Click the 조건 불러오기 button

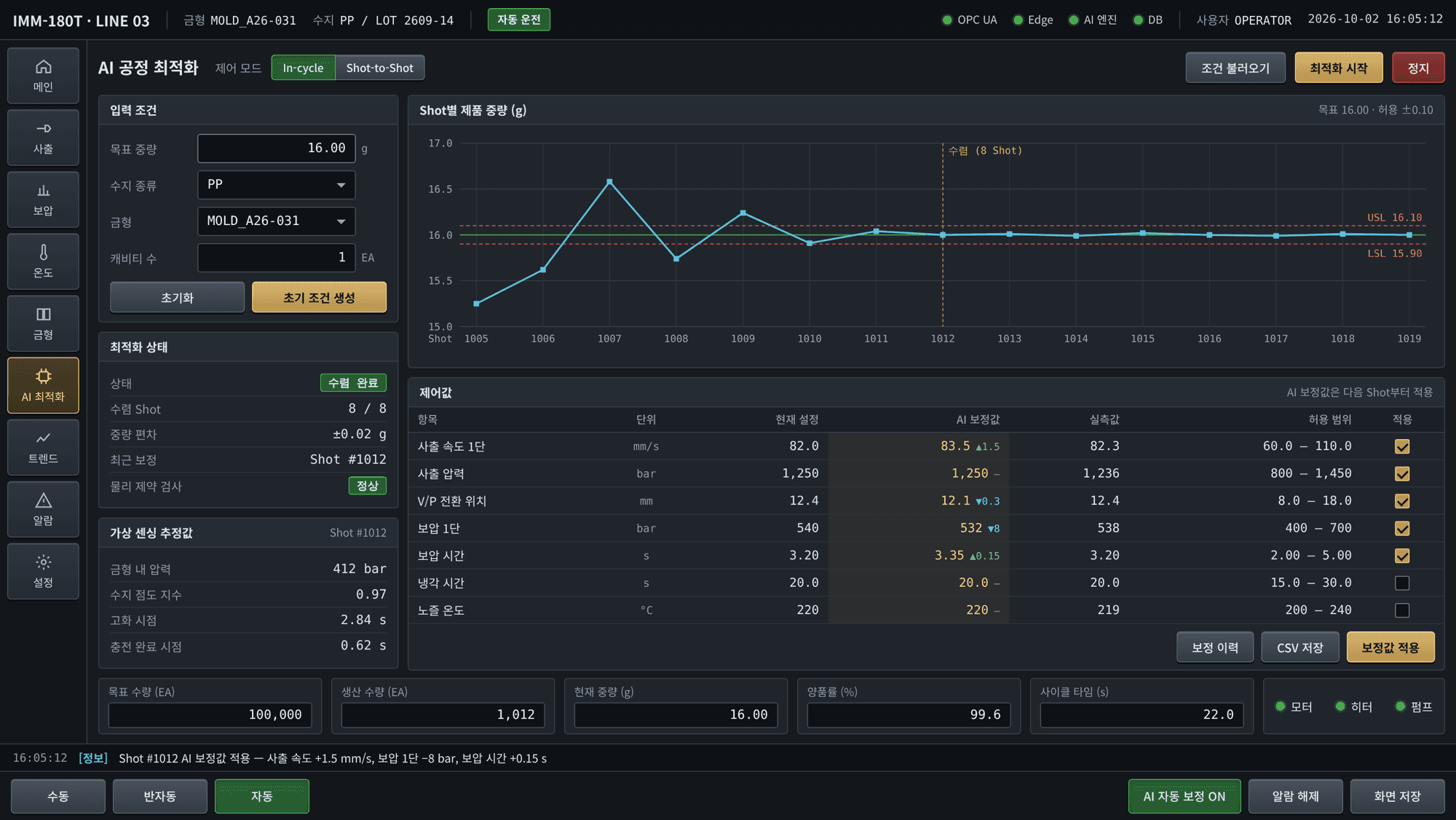click(x=1235, y=68)
